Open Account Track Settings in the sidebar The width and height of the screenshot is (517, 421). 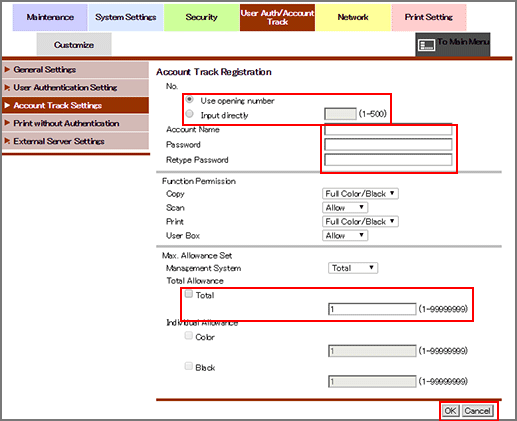[x=75, y=105]
